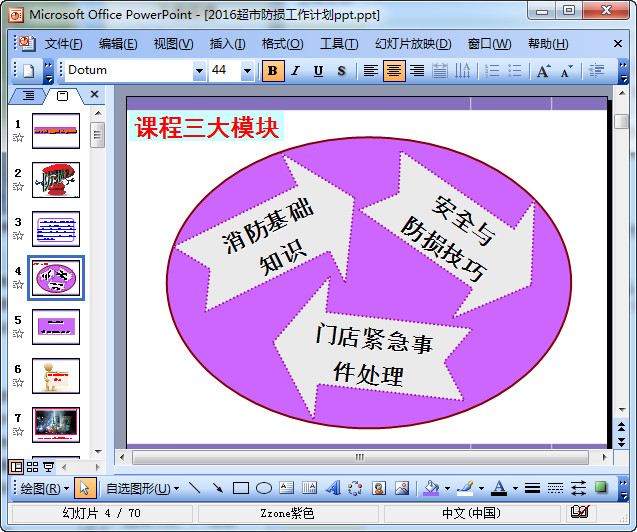The image size is (637, 532).
Task: Increase font size
Action: [544, 71]
